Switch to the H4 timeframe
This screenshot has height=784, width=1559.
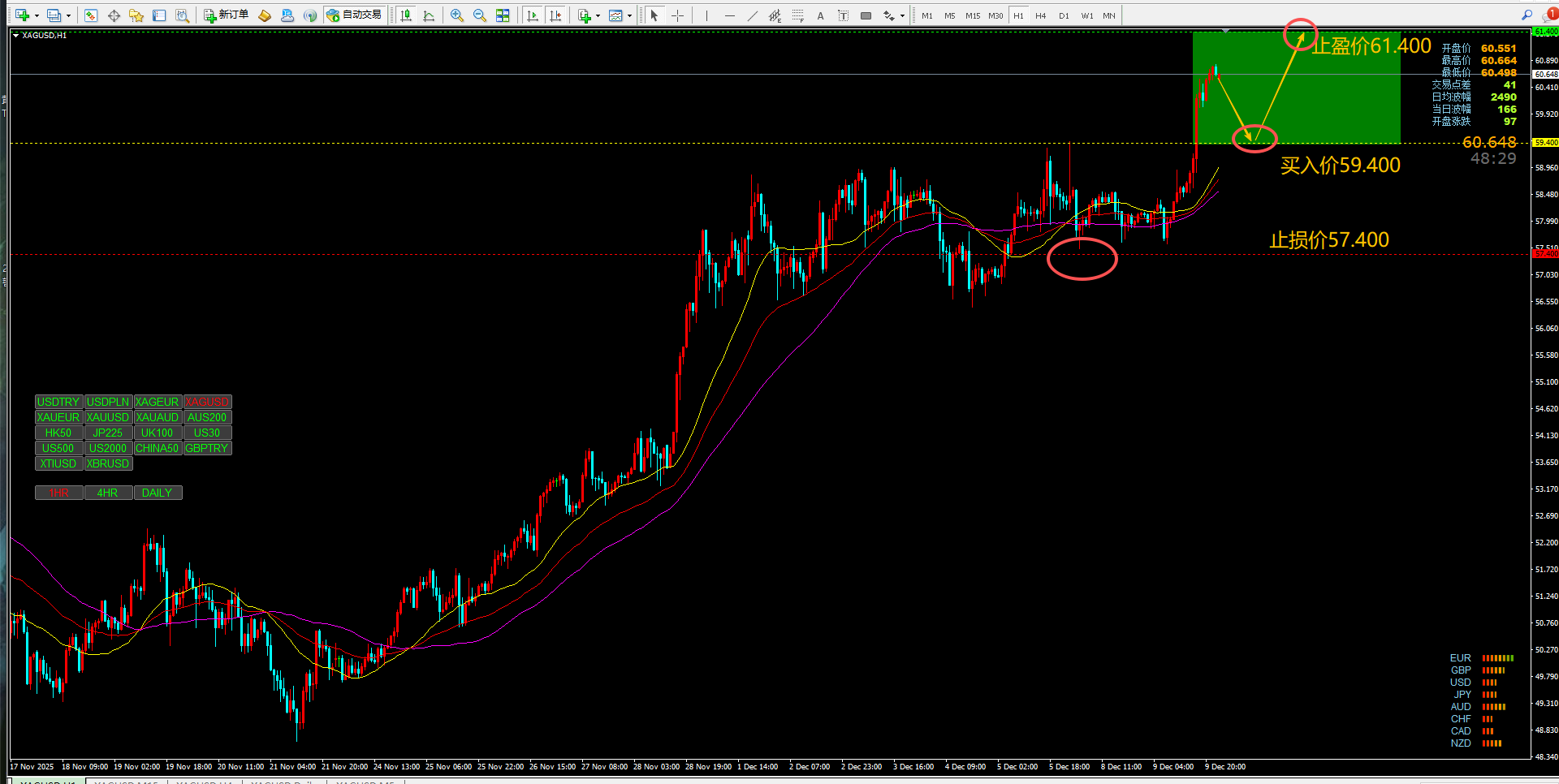(x=1041, y=15)
